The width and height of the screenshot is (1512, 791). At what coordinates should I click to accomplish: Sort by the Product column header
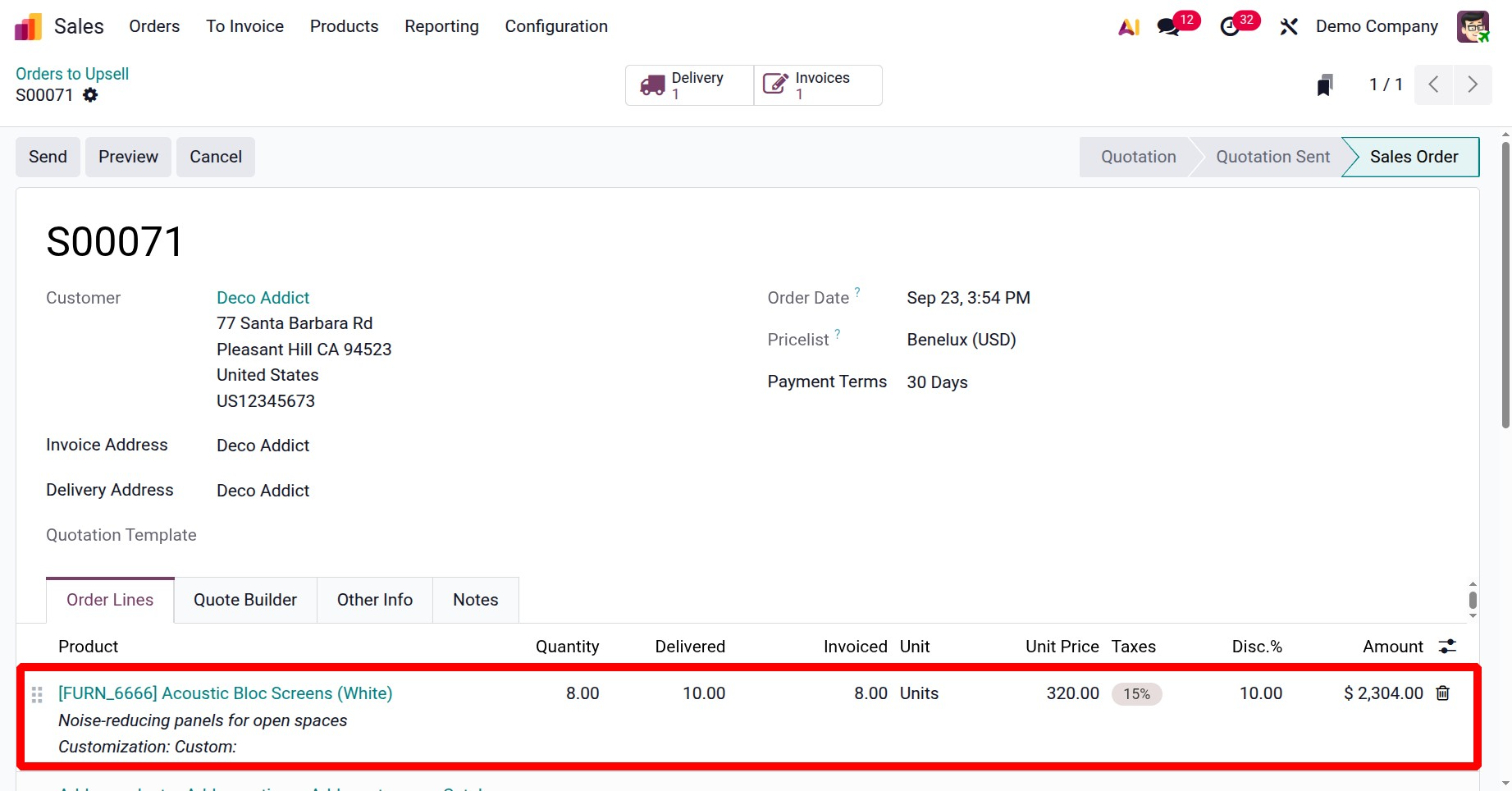point(88,647)
